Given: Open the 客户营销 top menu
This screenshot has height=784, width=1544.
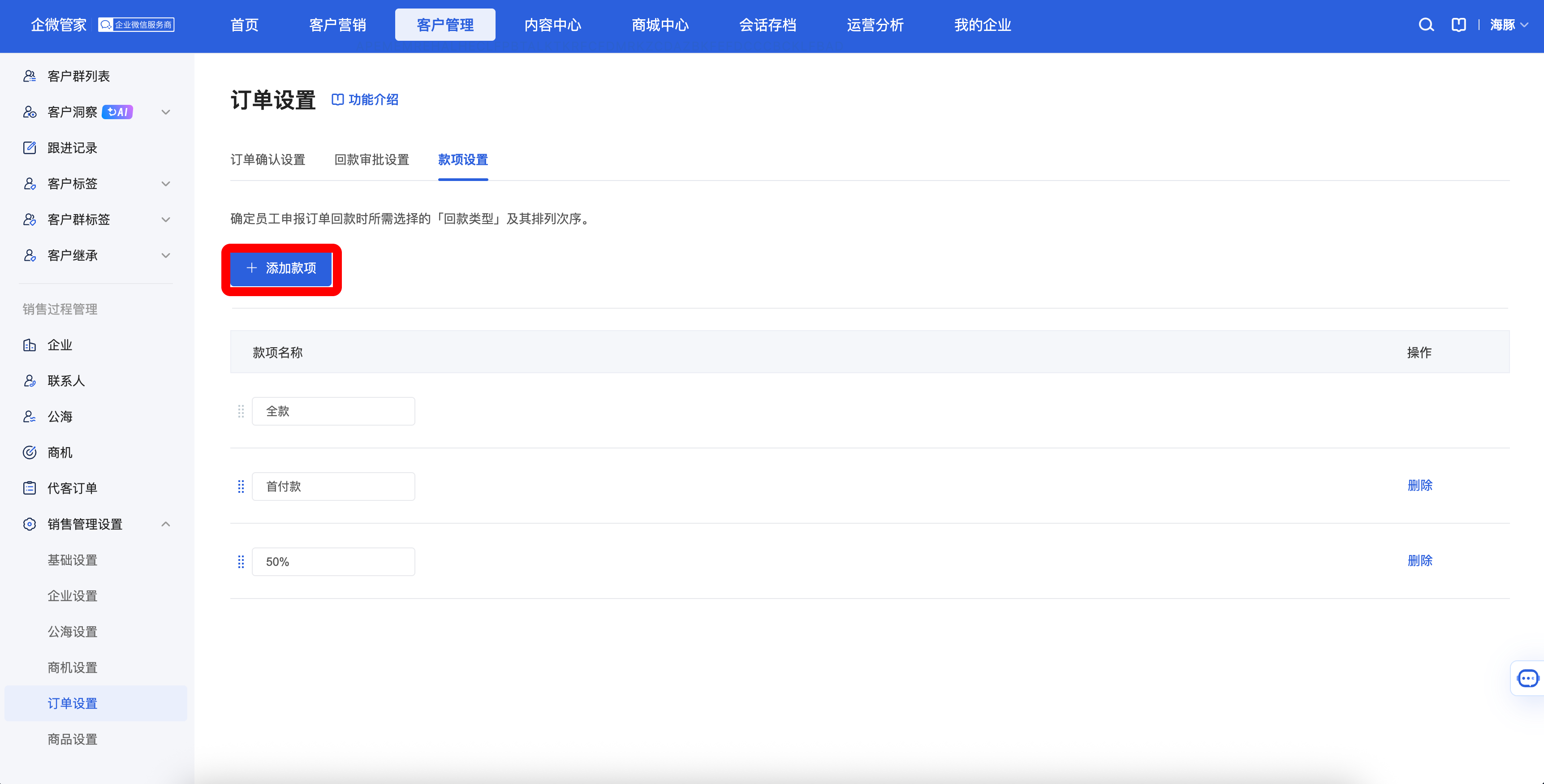Looking at the screenshot, I should tap(337, 25).
